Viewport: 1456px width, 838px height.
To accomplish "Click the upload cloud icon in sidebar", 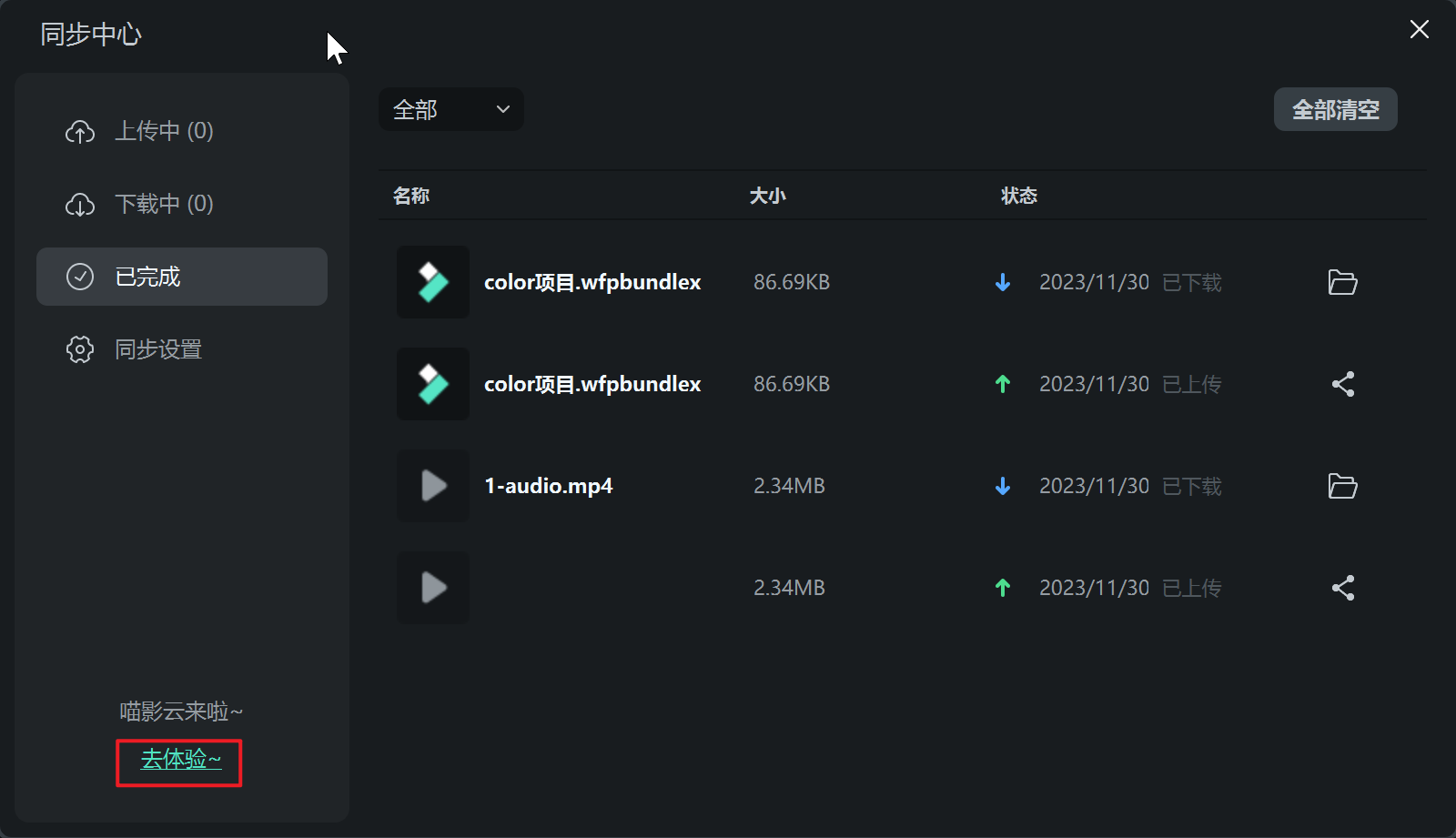I will pyautogui.click(x=80, y=132).
